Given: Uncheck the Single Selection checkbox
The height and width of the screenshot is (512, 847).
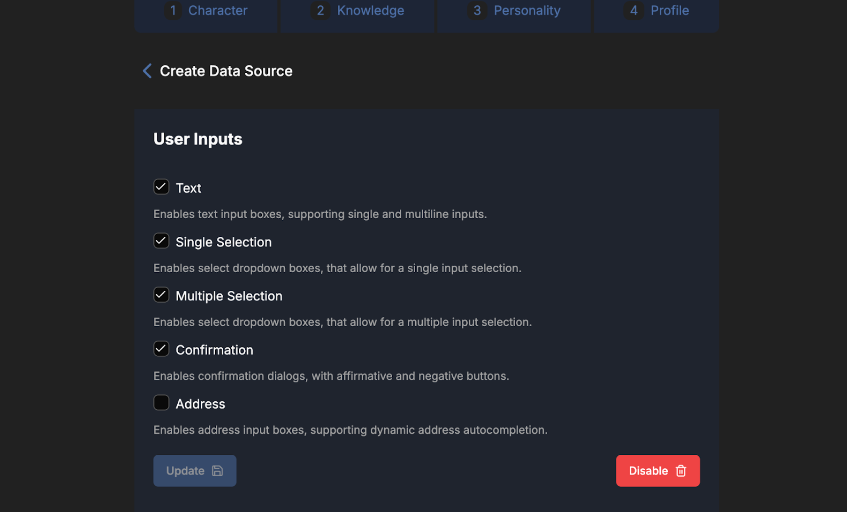Looking at the screenshot, I should click(x=161, y=241).
